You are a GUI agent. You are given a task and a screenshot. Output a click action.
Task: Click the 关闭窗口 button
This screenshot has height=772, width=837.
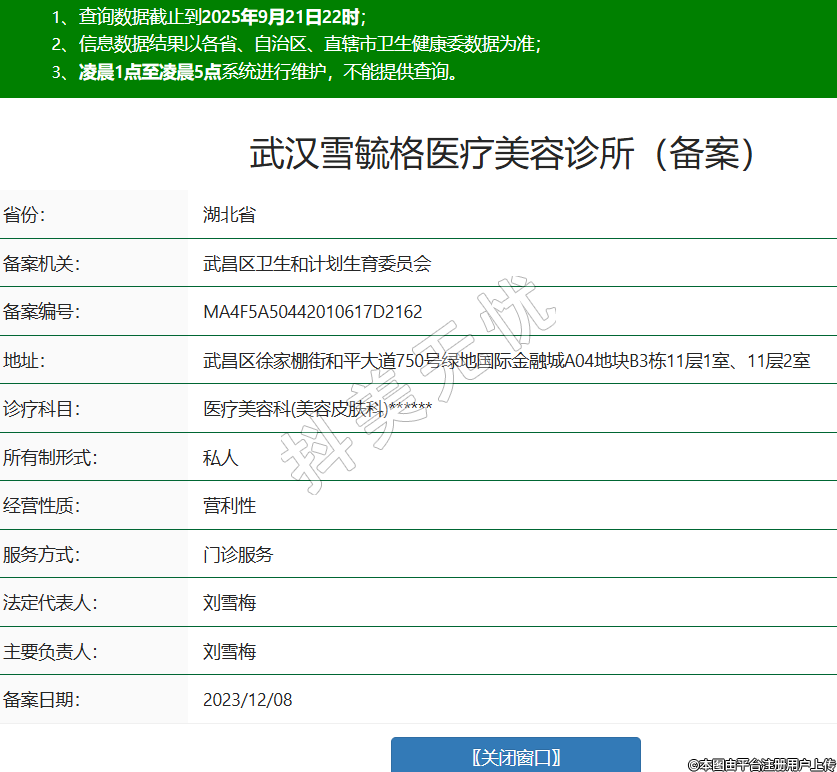(515, 756)
